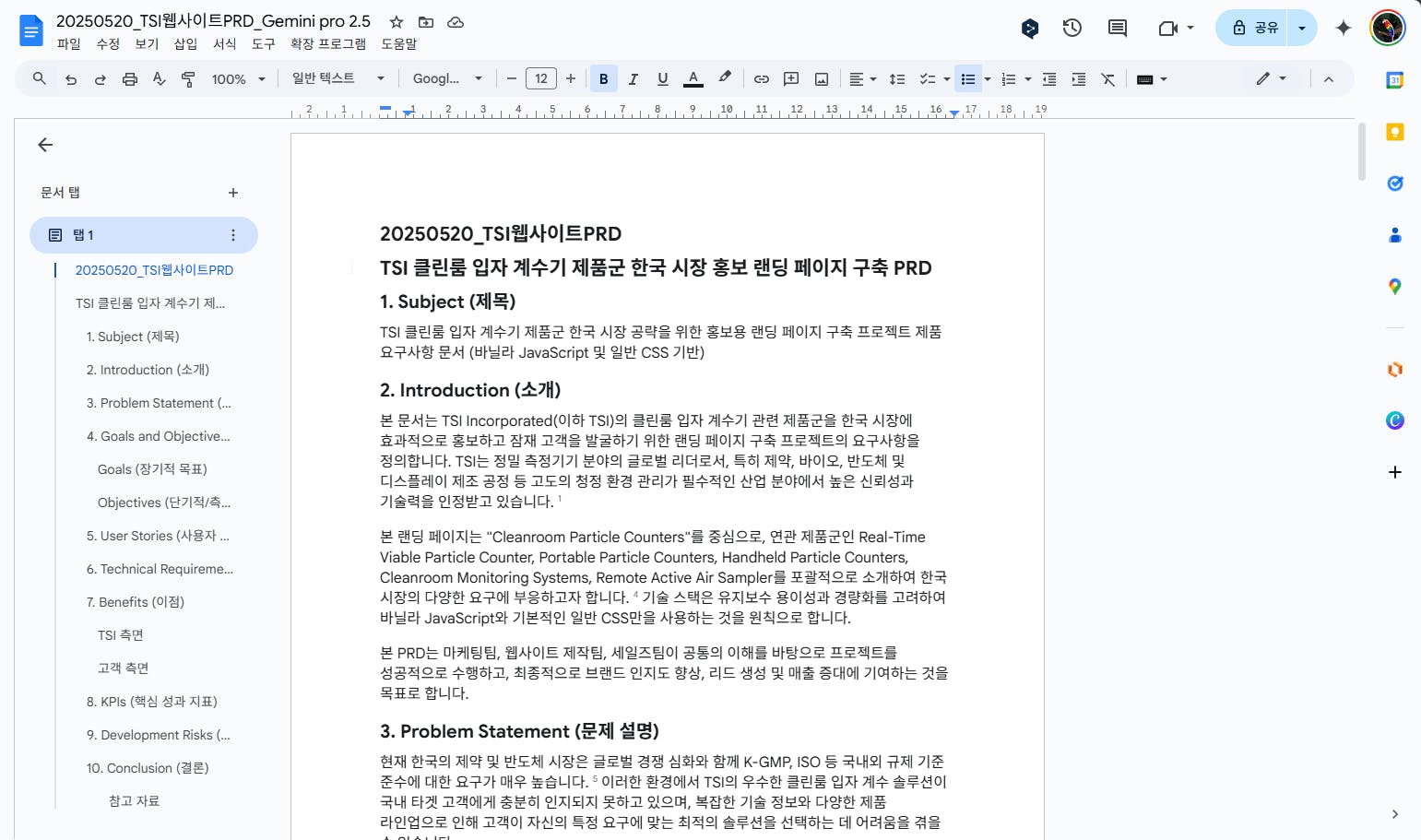Insert an image
This screenshot has height=840, width=1421.
pyautogui.click(x=822, y=79)
